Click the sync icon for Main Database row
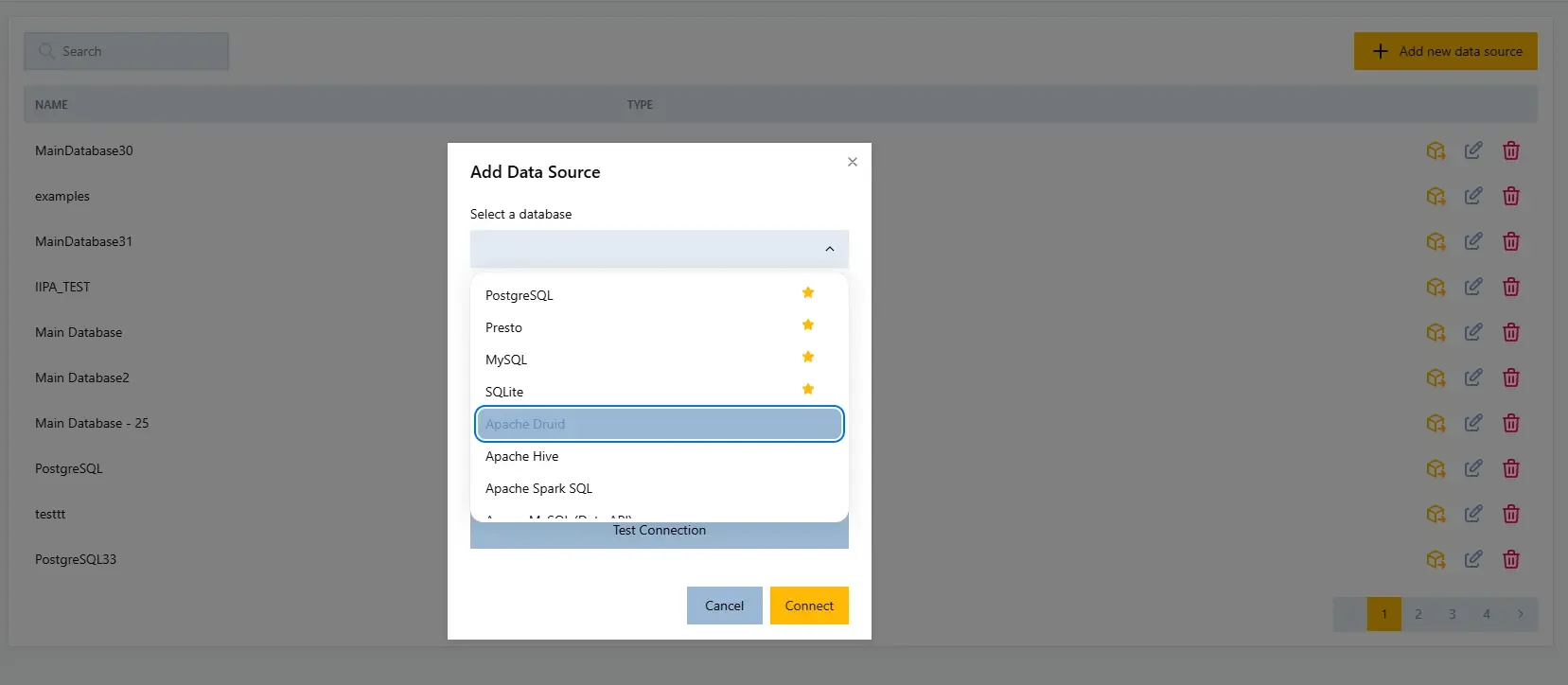The height and width of the screenshot is (685, 1568). tap(1436, 332)
